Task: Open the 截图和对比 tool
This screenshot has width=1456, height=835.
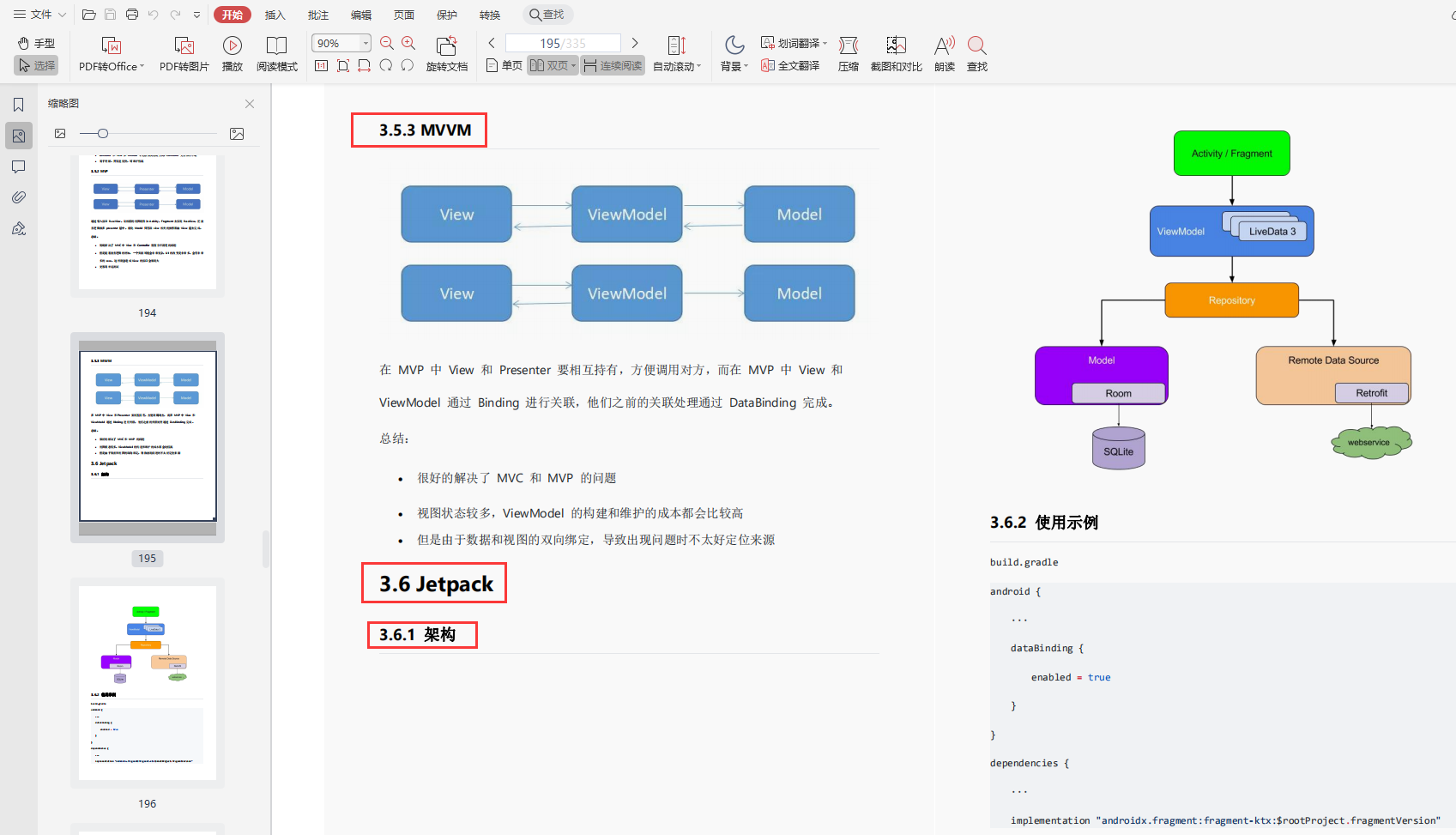Action: pyautogui.click(x=896, y=45)
